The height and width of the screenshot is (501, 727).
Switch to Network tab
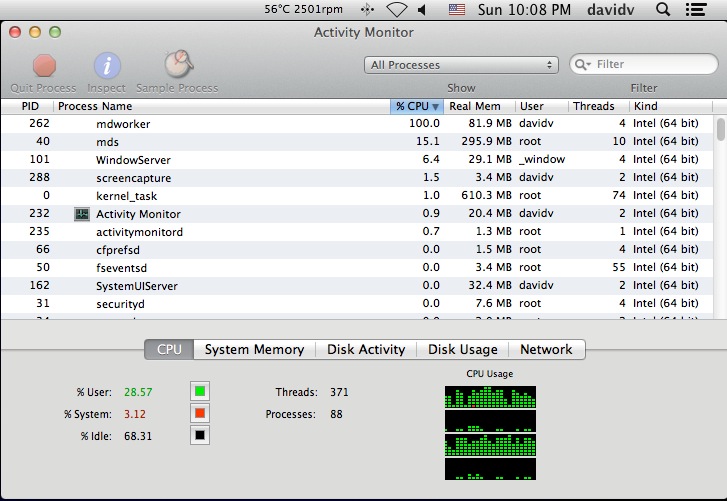pyautogui.click(x=547, y=349)
